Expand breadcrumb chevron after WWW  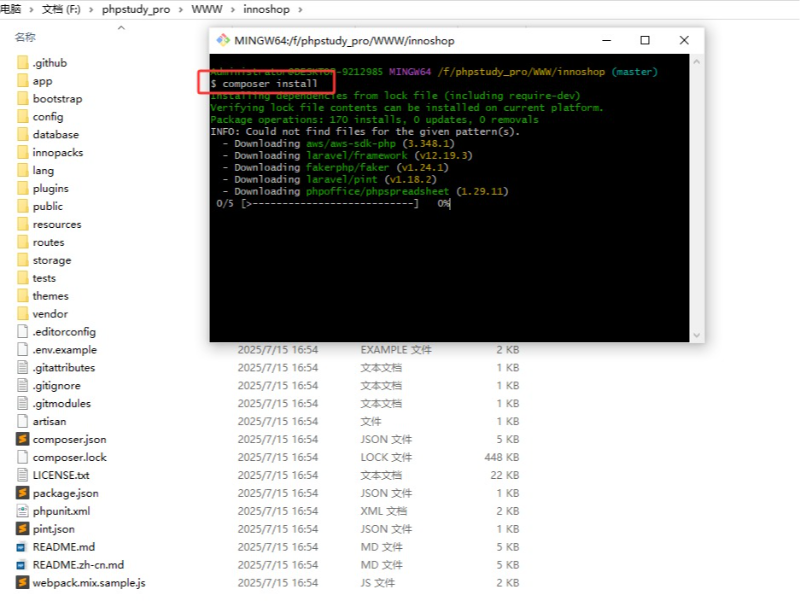[232, 10]
